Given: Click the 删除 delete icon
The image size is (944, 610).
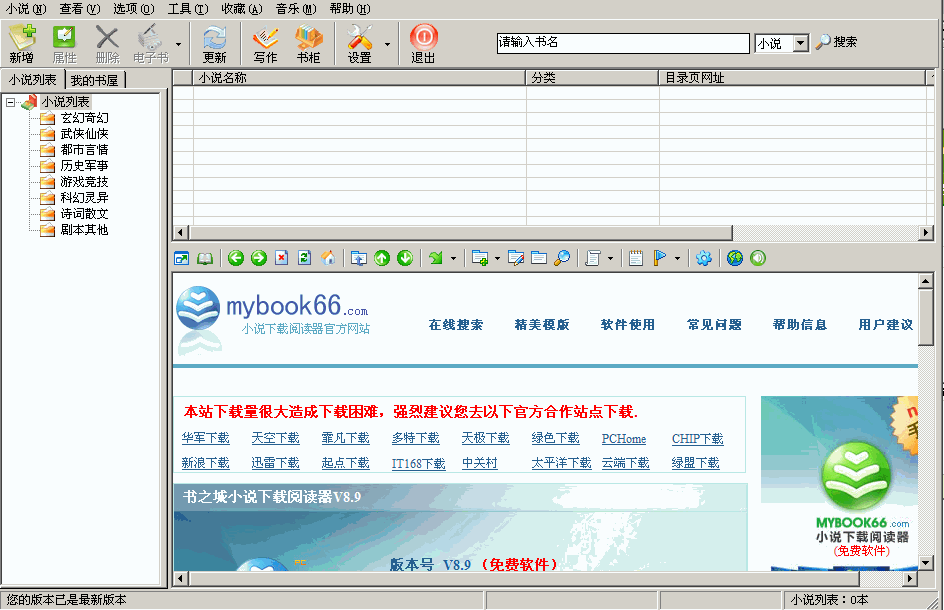Looking at the screenshot, I should pyautogui.click(x=107, y=44).
